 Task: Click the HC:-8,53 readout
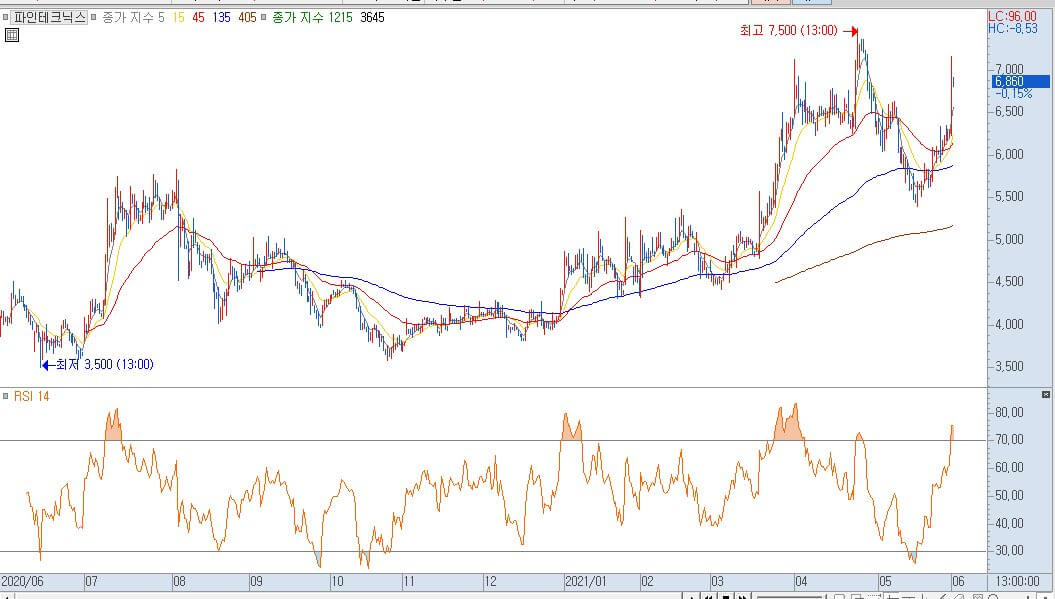1013,28
